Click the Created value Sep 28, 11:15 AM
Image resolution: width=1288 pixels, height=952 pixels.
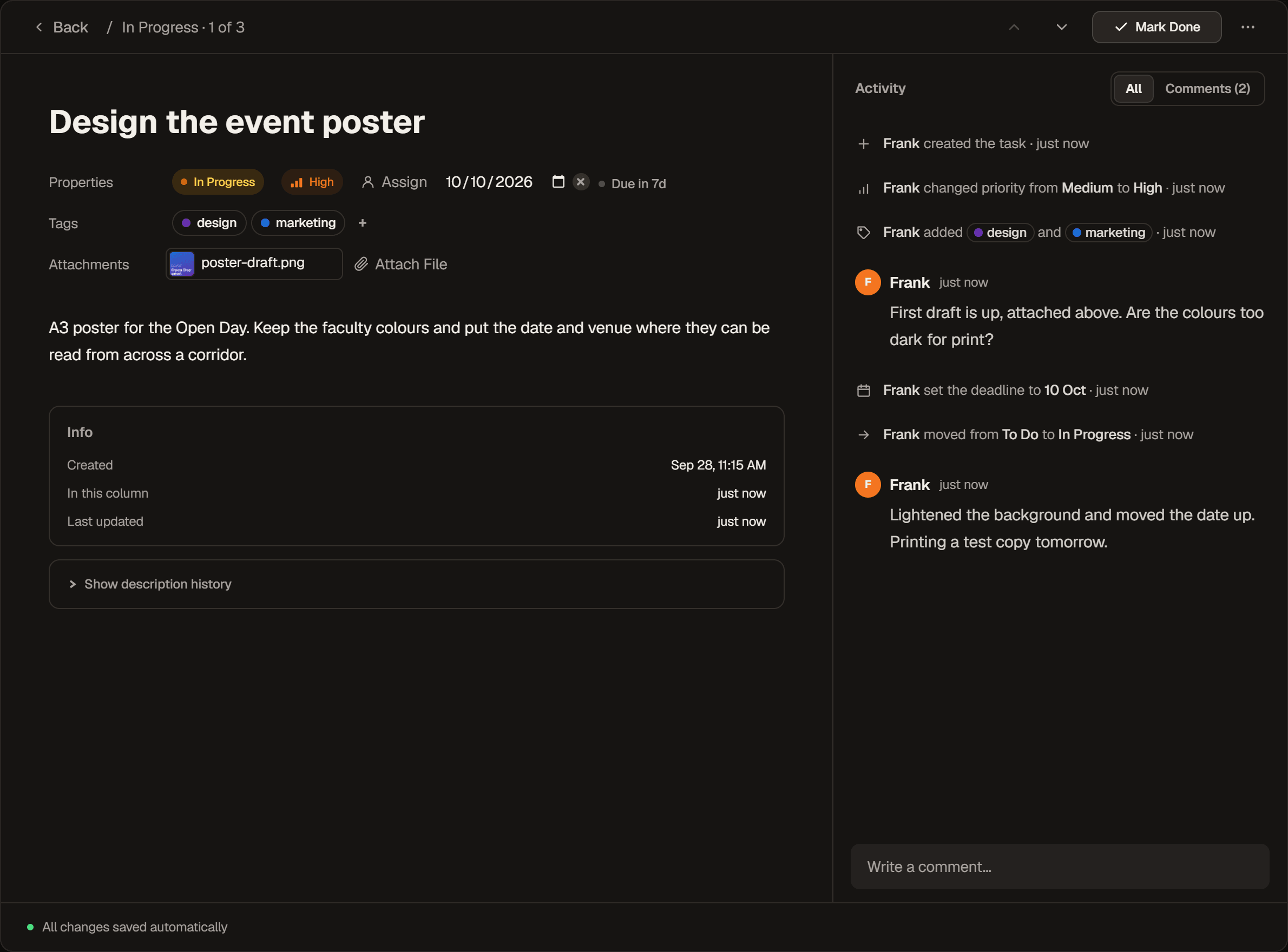[718, 465]
